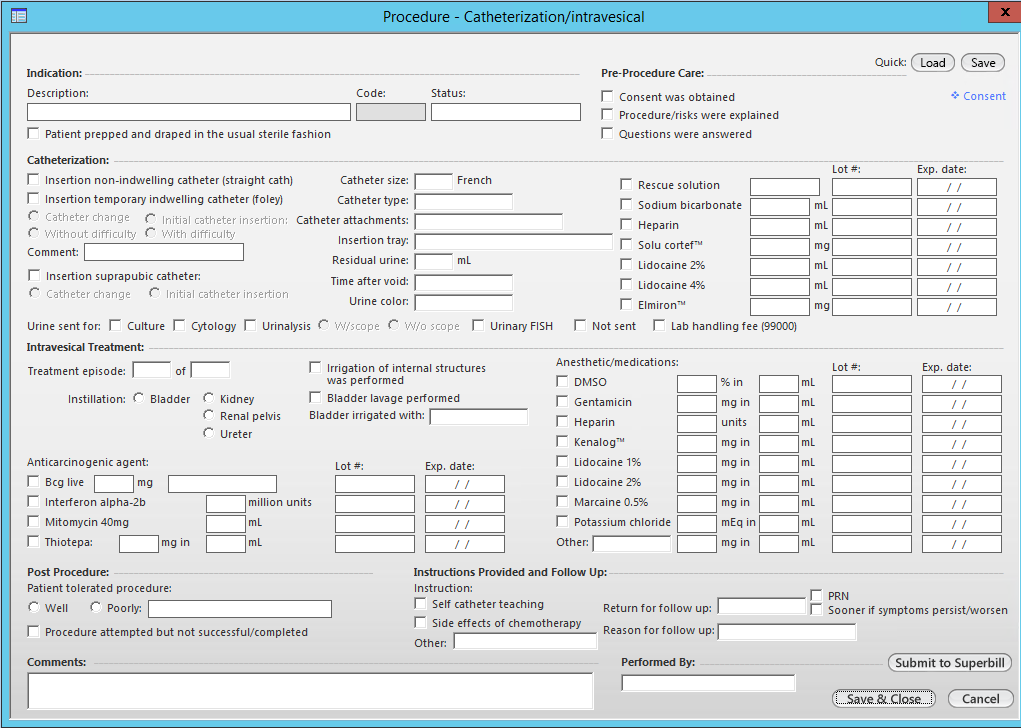Click the Performed By field
This screenshot has height=728, width=1021.
point(708,682)
